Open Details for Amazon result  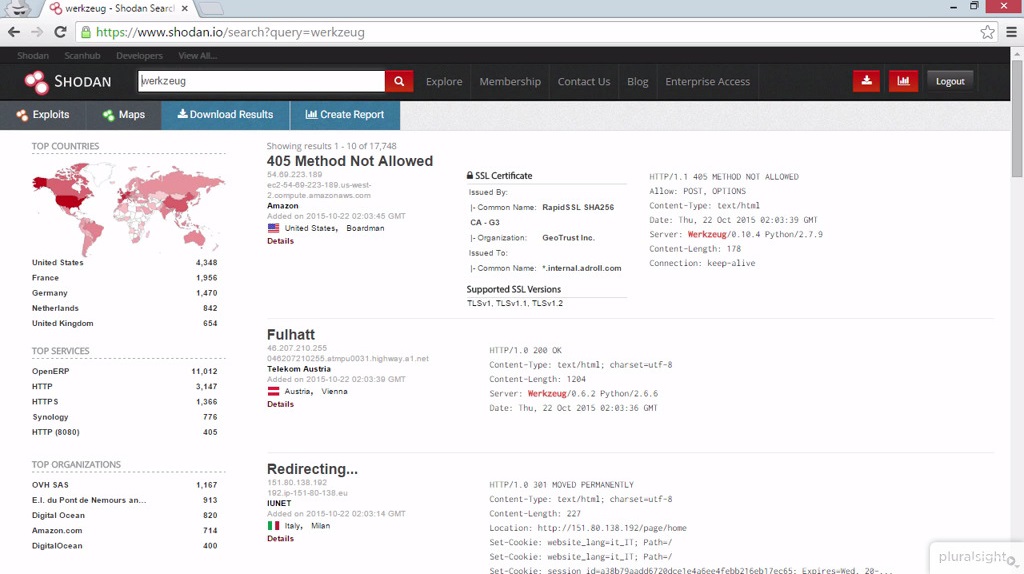pos(280,241)
